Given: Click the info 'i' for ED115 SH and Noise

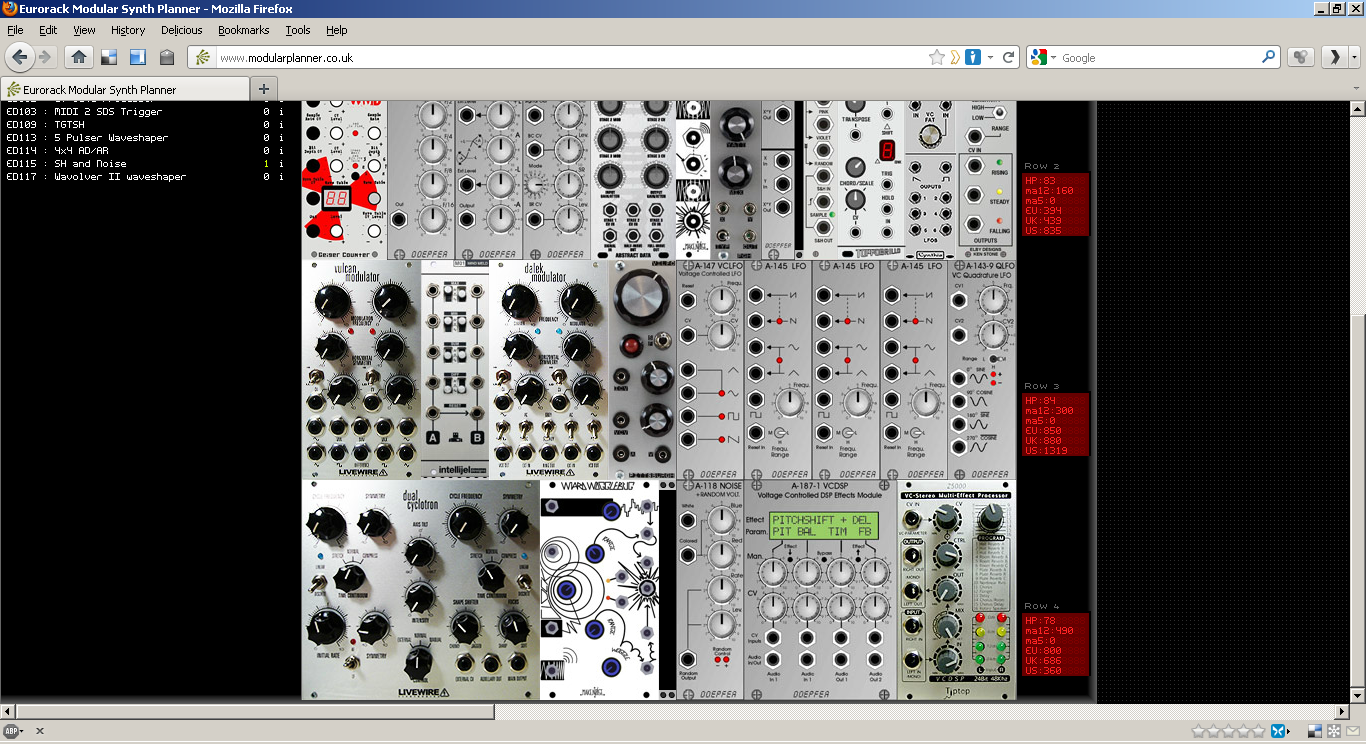Looking at the screenshot, I should [281, 164].
